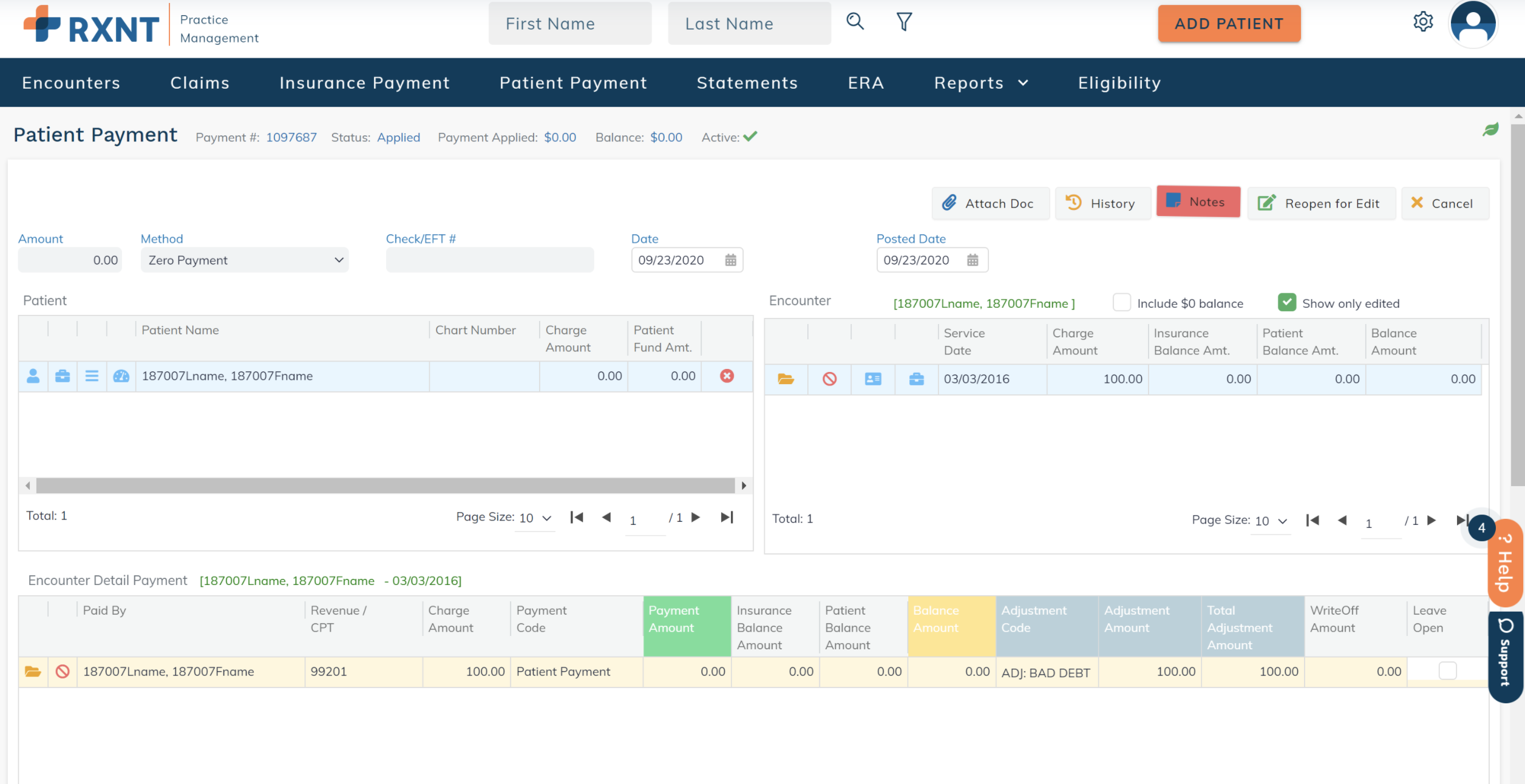Go to next page in Encounter grid

[x=1432, y=520]
